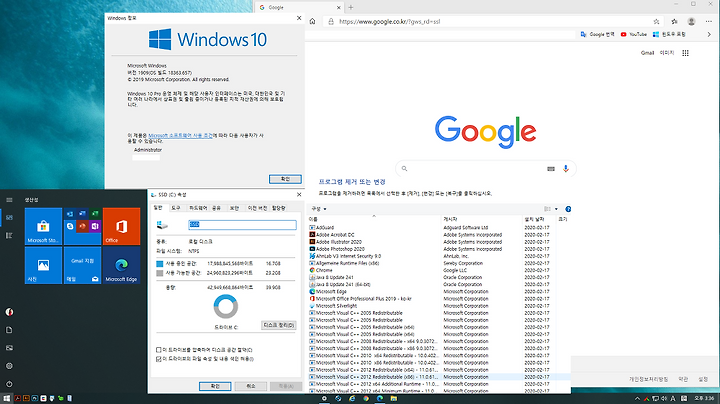The width and height of the screenshot is (720, 404).
Task: Open the organize dropdown in programs list
Action: (319, 209)
